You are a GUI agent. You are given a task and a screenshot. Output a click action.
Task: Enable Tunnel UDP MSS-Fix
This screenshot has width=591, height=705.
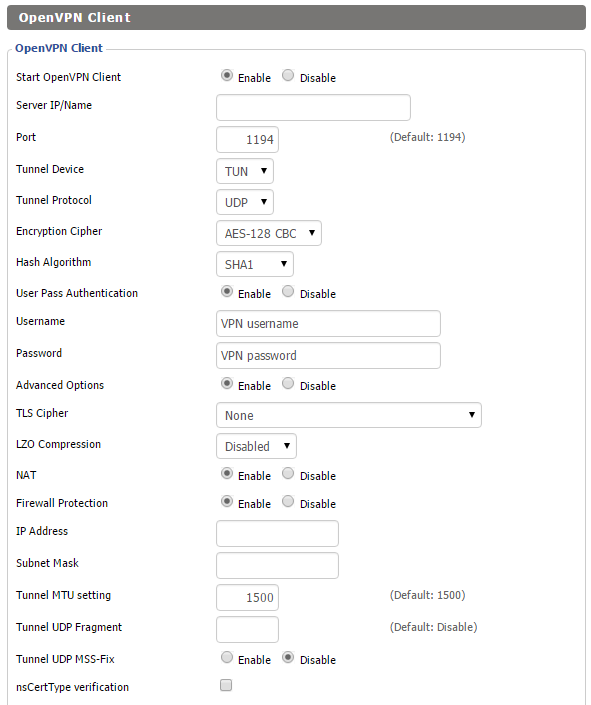[x=227, y=657]
